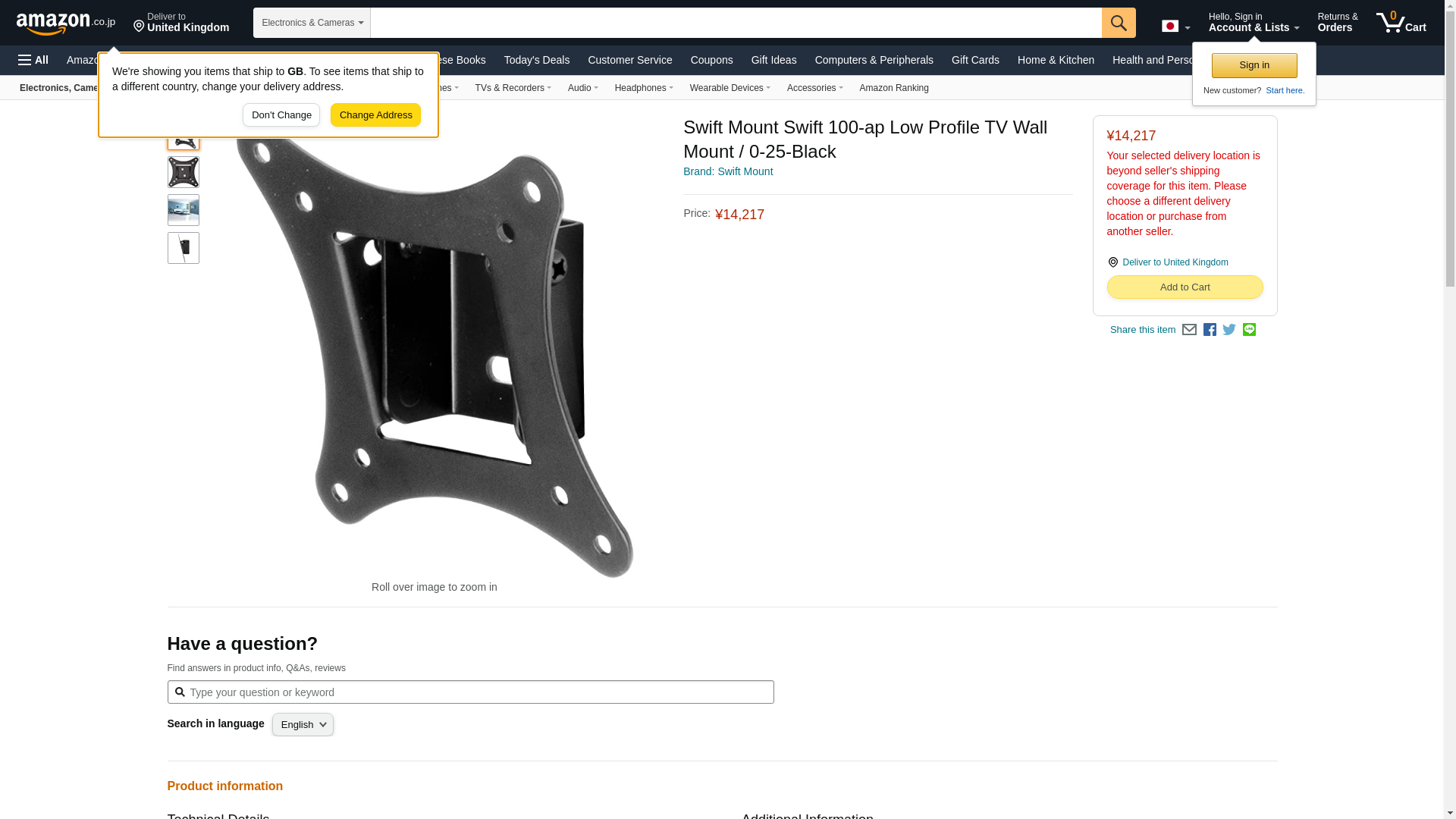Click the Add to Cart button
The width and height of the screenshot is (1456, 819).
(x=1185, y=287)
